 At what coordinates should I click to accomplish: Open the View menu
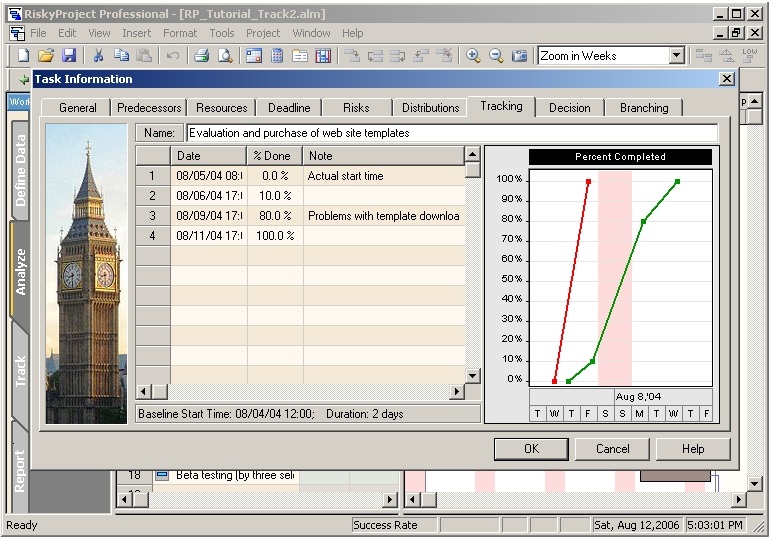(99, 33)
